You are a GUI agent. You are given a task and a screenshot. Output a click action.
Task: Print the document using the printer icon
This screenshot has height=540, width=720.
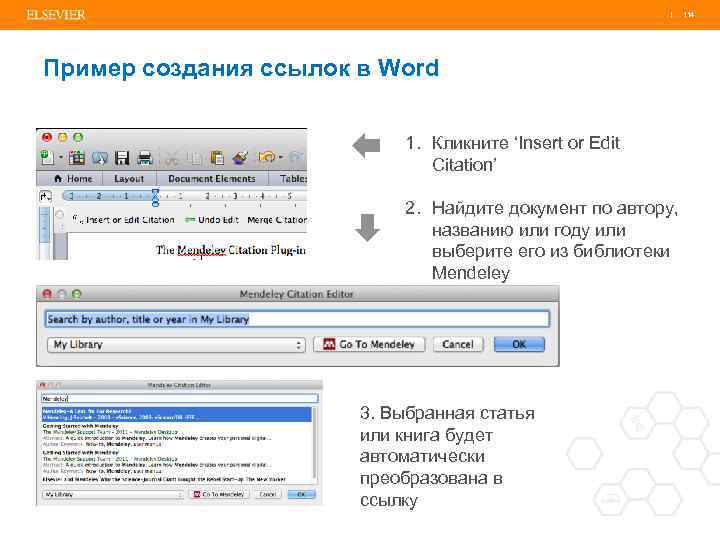click(x=145, y=158)
